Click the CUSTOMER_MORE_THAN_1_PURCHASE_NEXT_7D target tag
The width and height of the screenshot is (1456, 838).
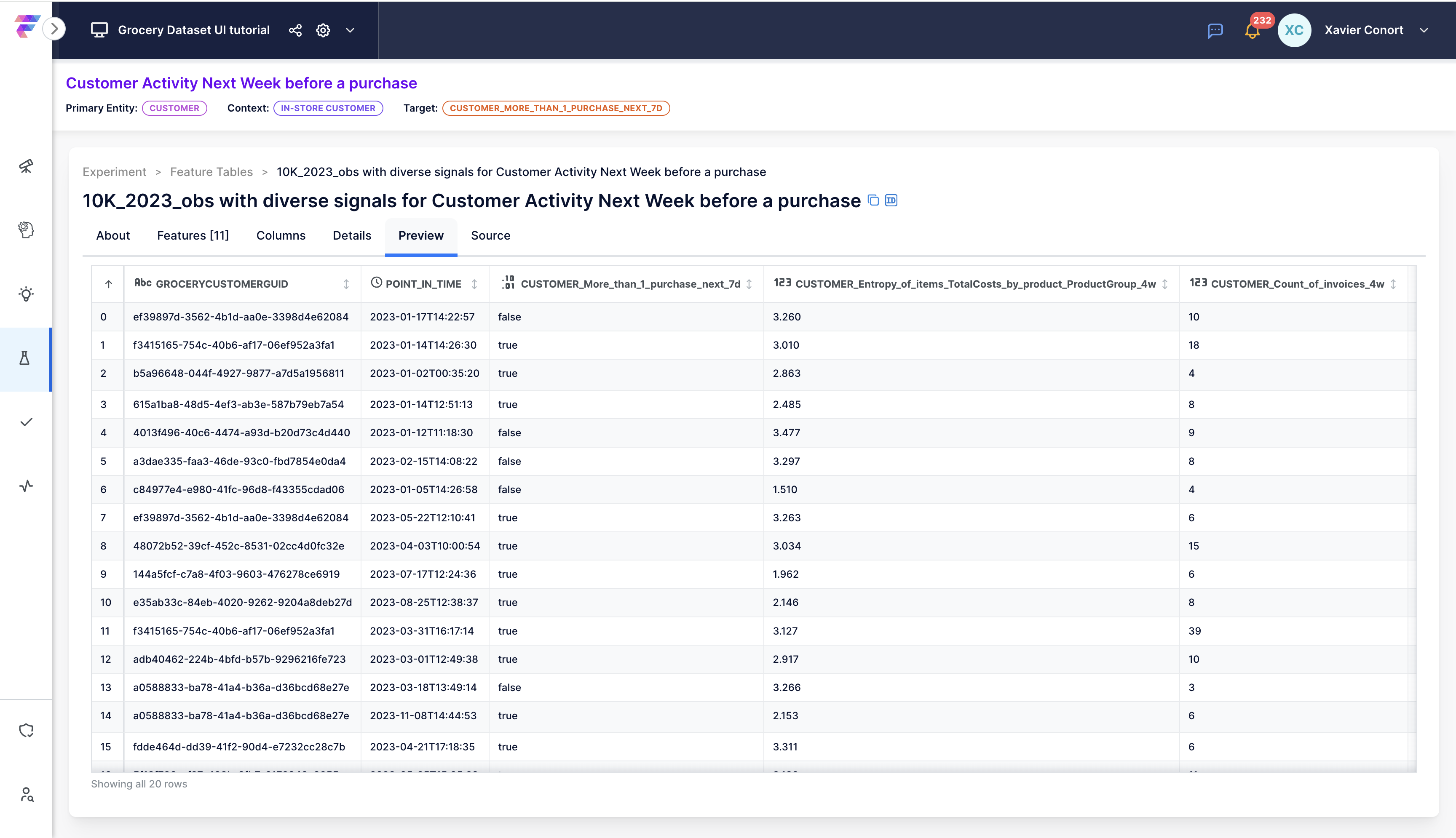click(556, 108)
